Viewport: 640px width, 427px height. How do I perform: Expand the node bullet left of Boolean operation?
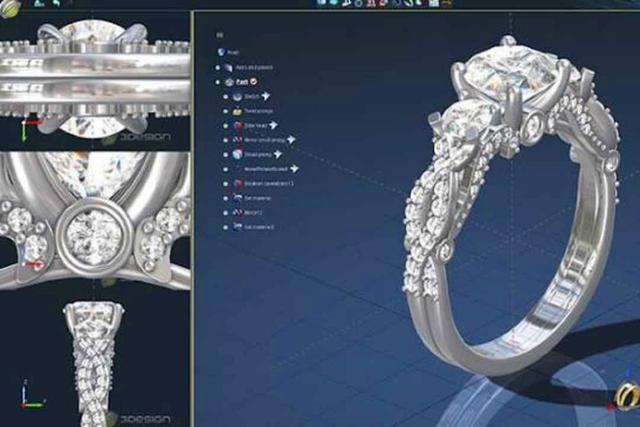pyautogui.click(x=224, y=184)
